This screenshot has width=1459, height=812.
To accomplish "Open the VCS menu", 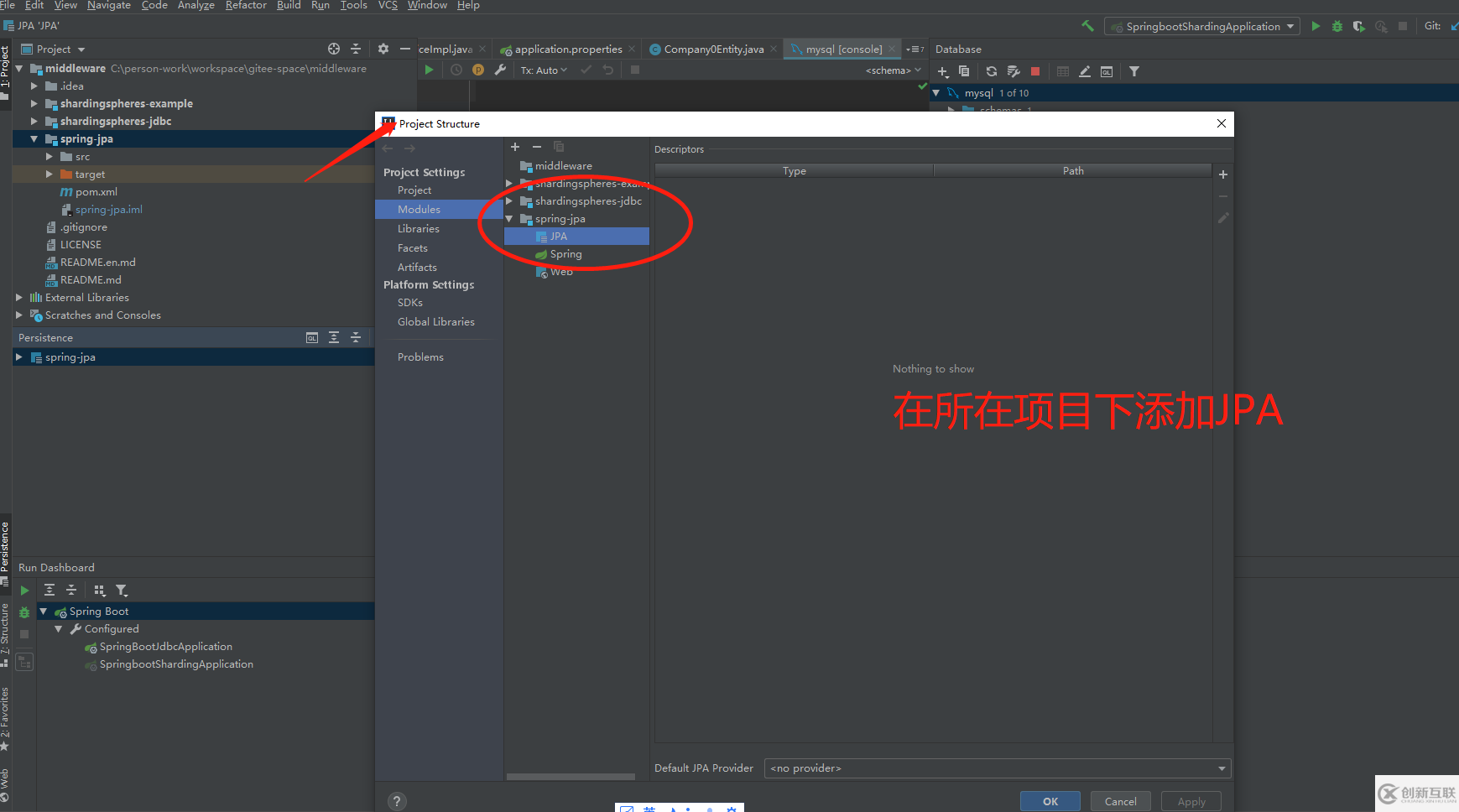I will tap(388, 5).
